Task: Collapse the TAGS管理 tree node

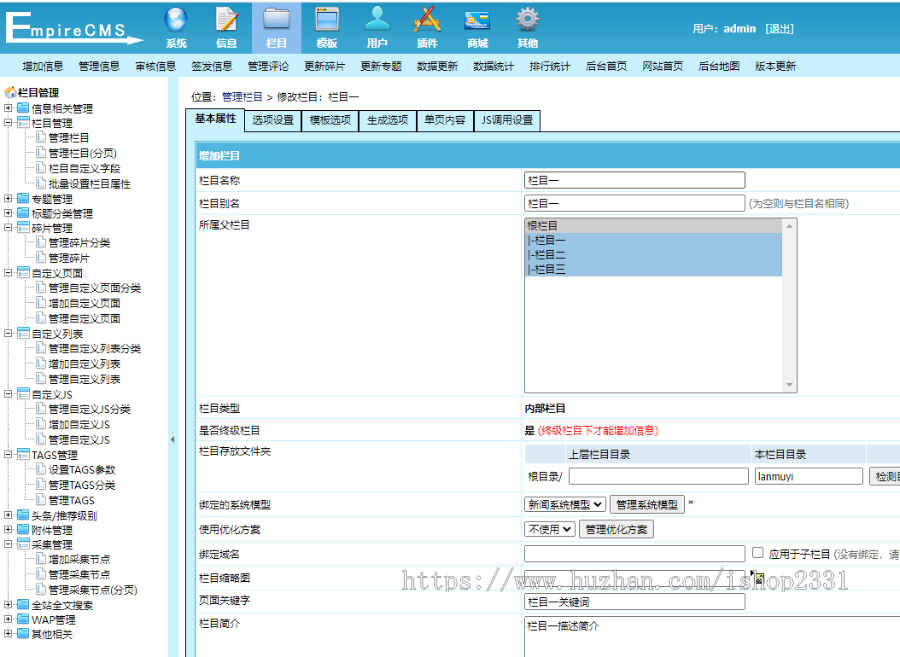Action: (8, 454)
